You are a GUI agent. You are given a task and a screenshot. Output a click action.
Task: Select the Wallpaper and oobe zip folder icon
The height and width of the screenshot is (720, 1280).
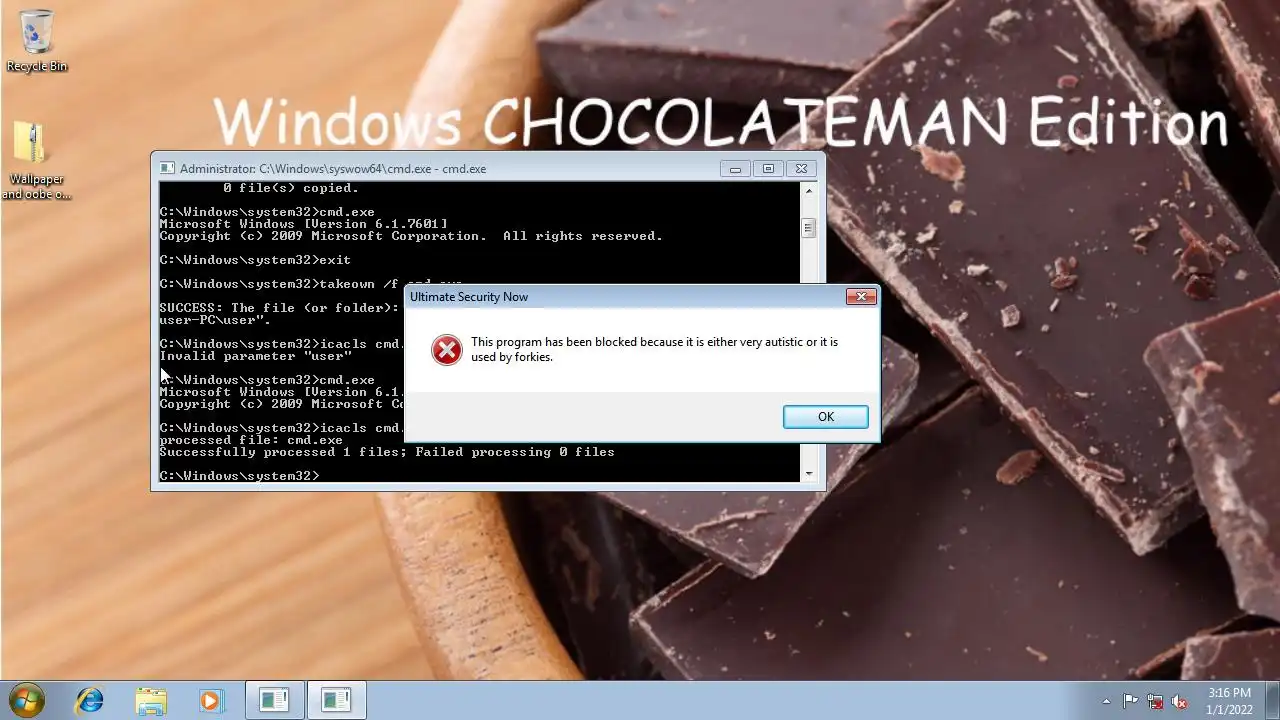pos(36,160)
